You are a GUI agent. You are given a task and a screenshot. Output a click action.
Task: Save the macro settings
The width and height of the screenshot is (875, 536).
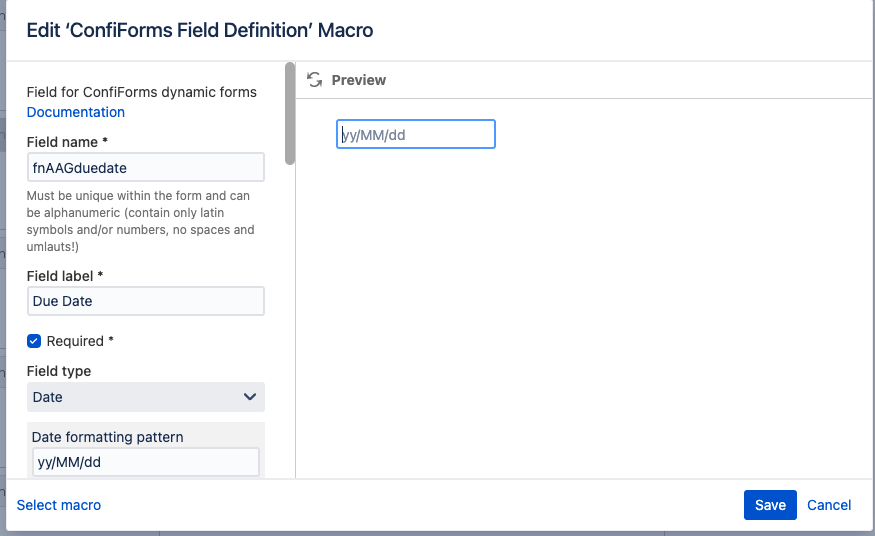click(770, 505)
